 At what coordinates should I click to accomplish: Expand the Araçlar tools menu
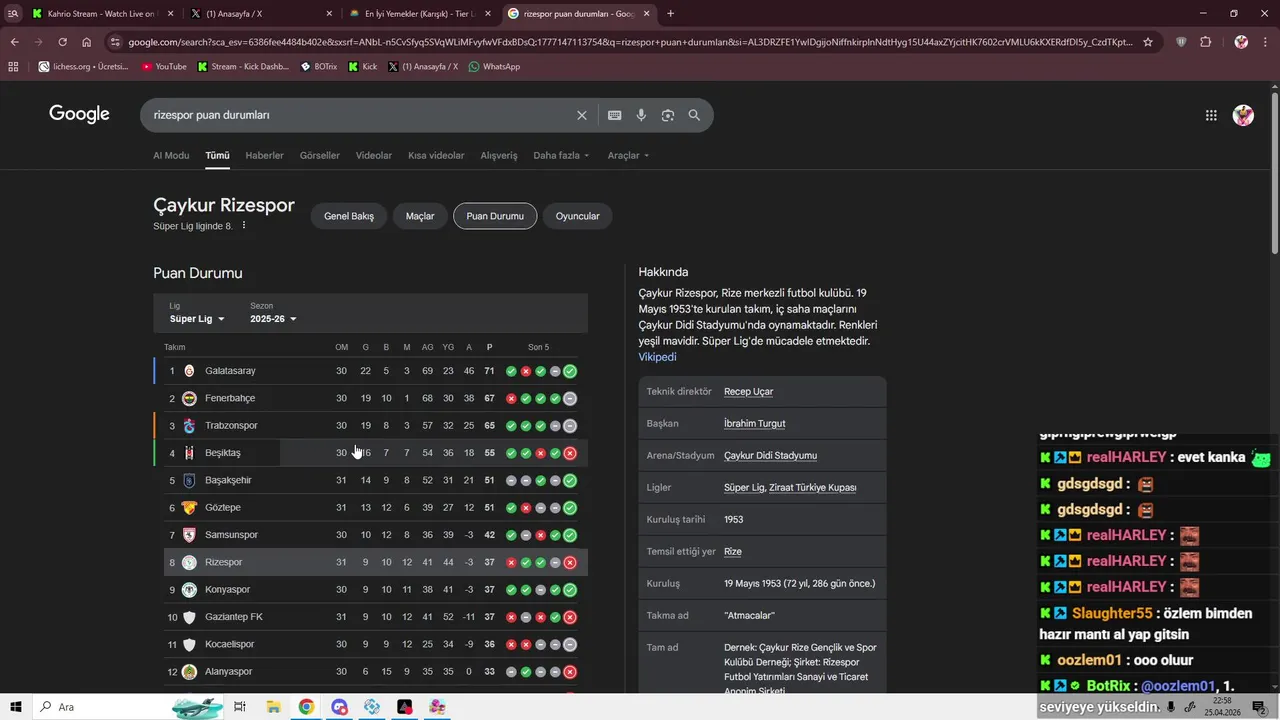click(628, 155)
